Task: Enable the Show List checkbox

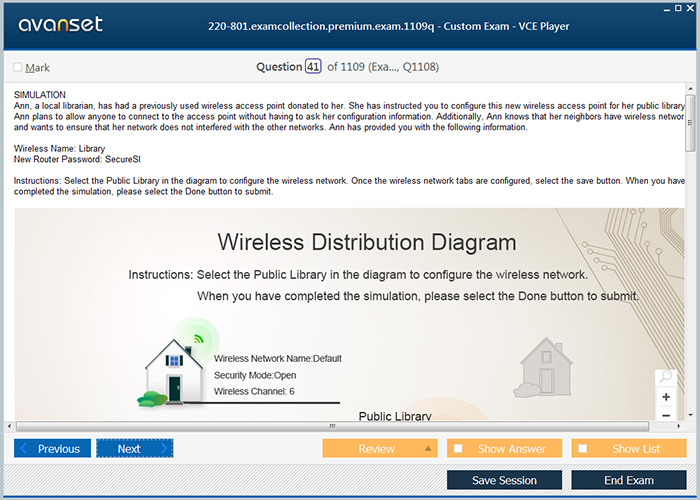Action: 583,449
